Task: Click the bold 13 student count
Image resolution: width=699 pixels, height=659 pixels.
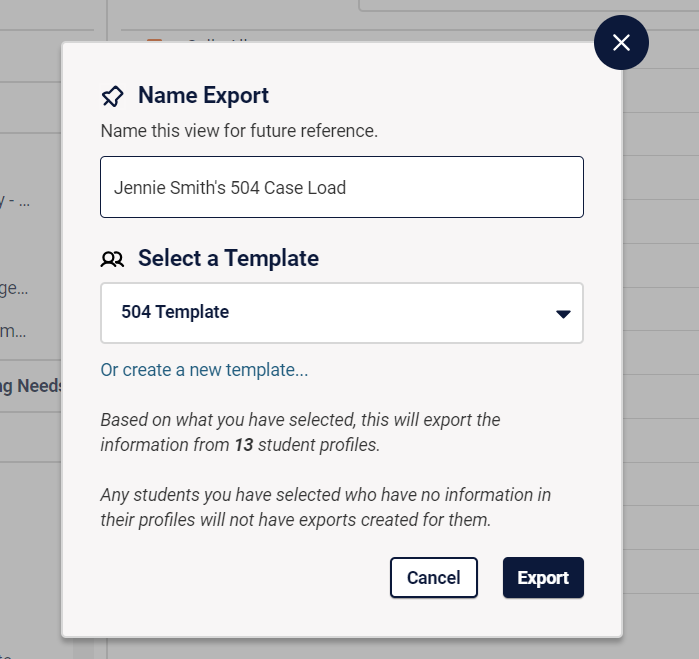Action: click(244, 445)
